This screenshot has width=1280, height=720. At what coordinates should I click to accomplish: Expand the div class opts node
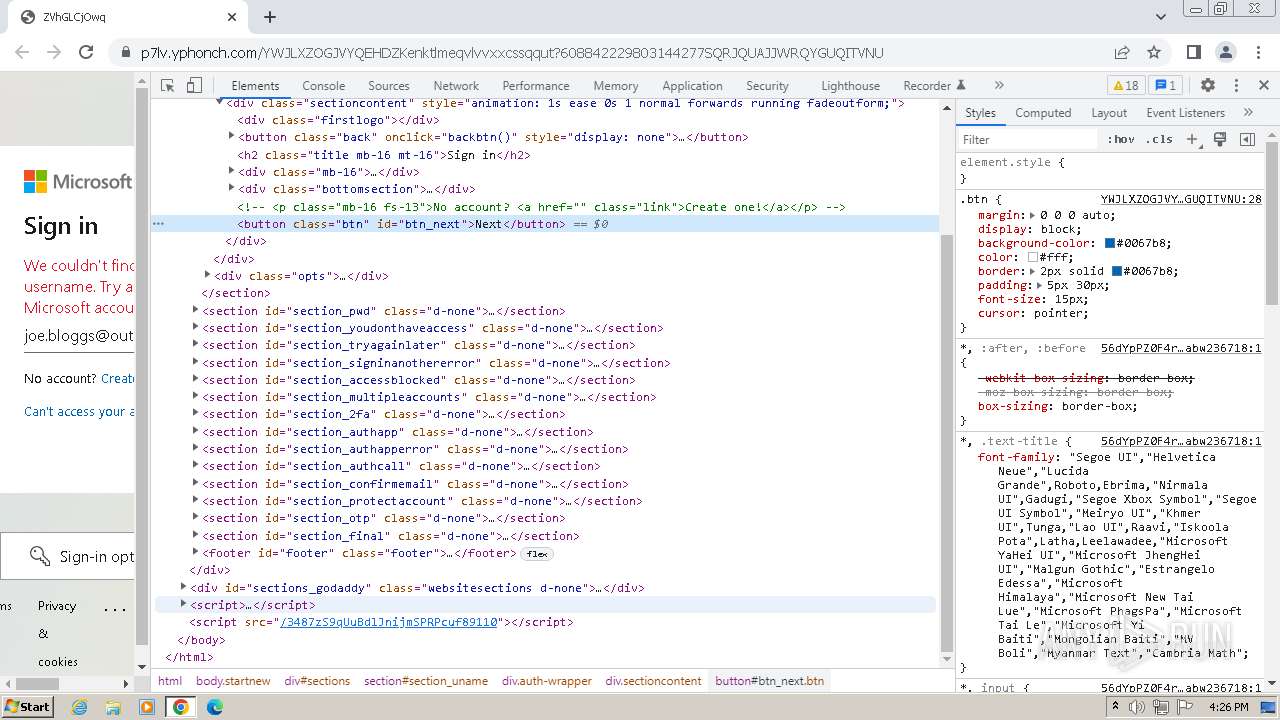click(x=207, y=275)
